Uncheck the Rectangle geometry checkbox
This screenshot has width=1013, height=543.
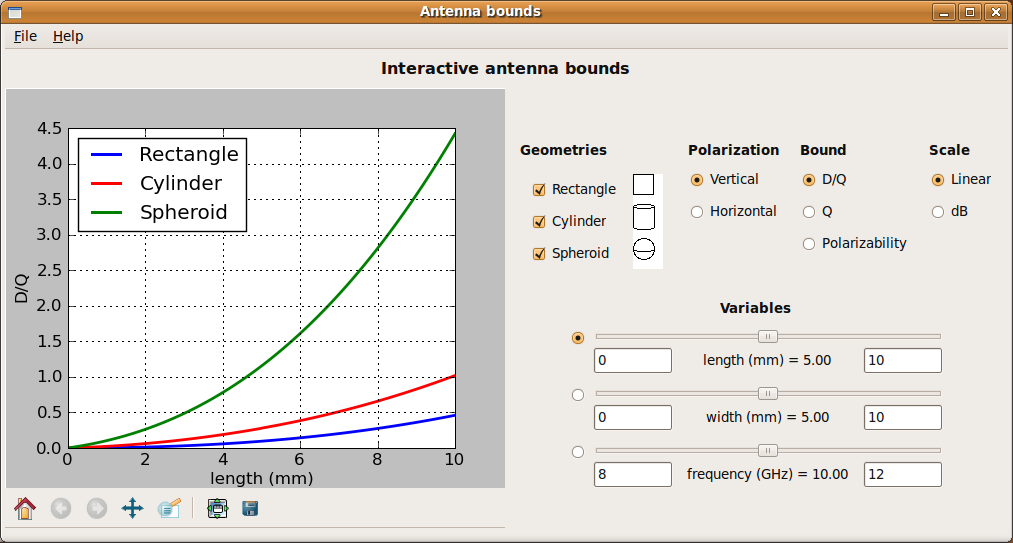click(539, 190)
